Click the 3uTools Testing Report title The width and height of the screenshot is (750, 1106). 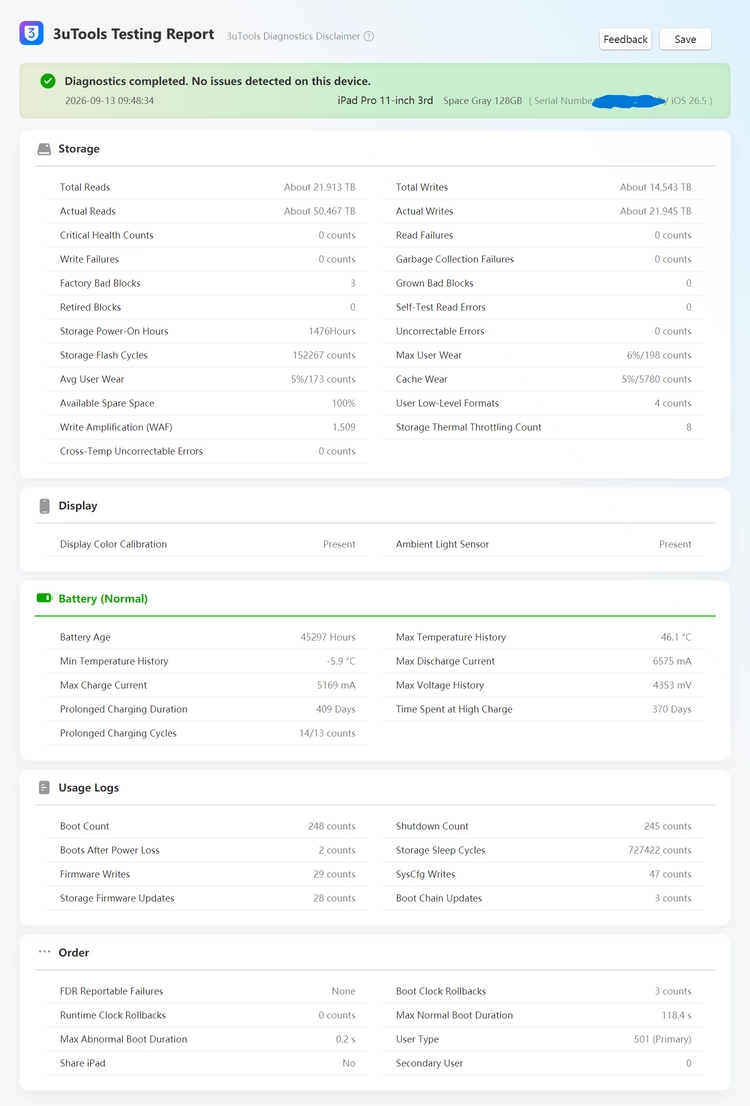click(x=133, y=34)
